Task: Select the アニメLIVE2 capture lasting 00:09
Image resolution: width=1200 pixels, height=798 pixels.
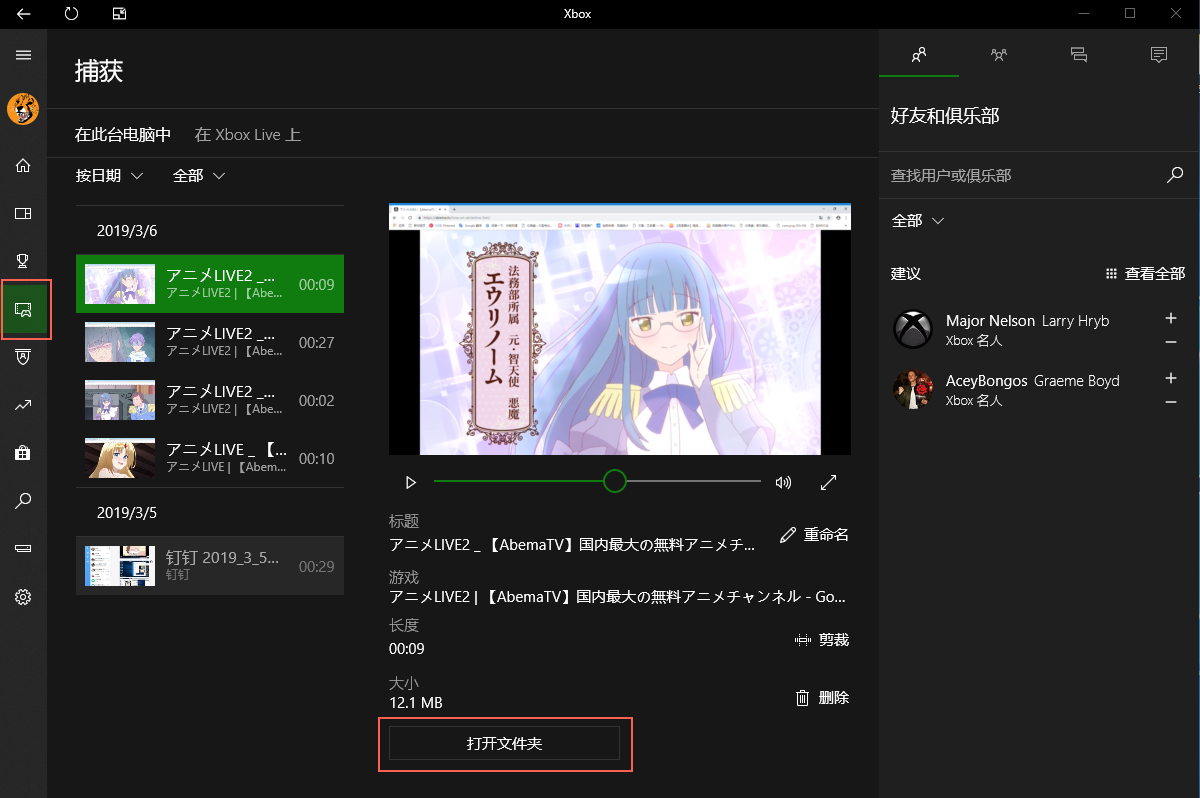Action: pos(210,284)
